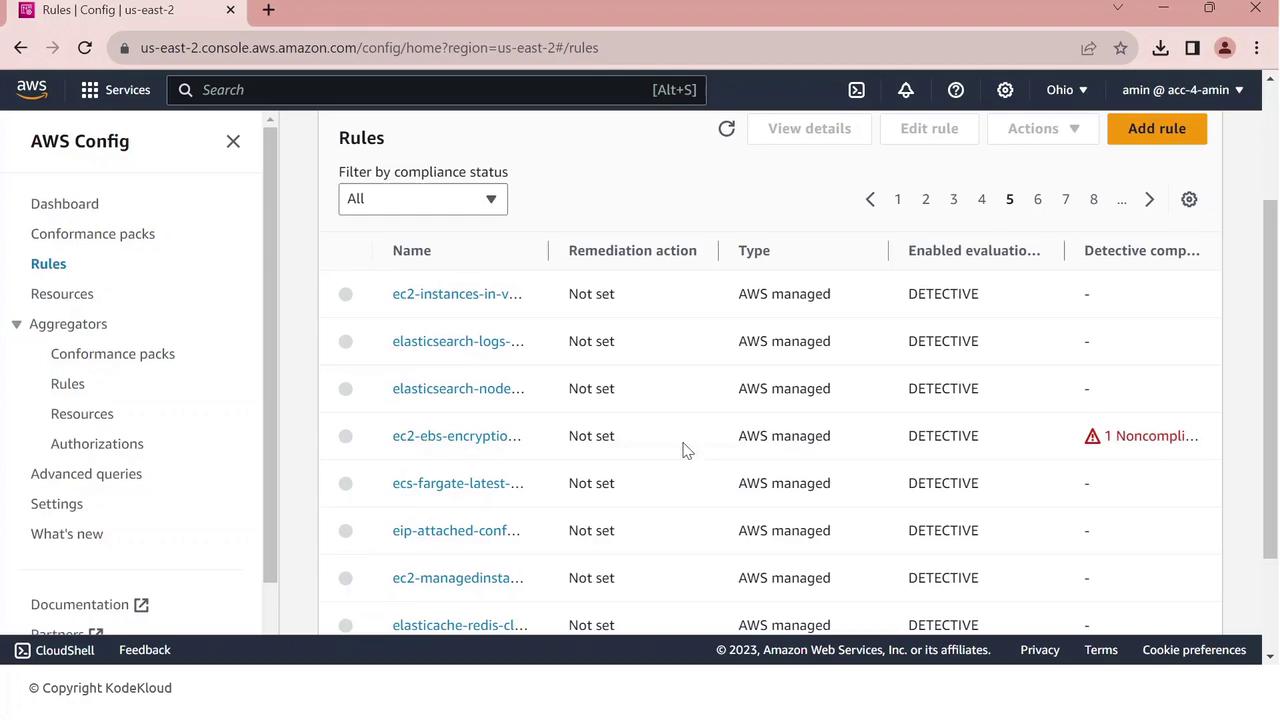The height and width of the screenshot is (720, 1280).
Task: Go to page 6 of the rules
Action: click(x=1038, y=199)
